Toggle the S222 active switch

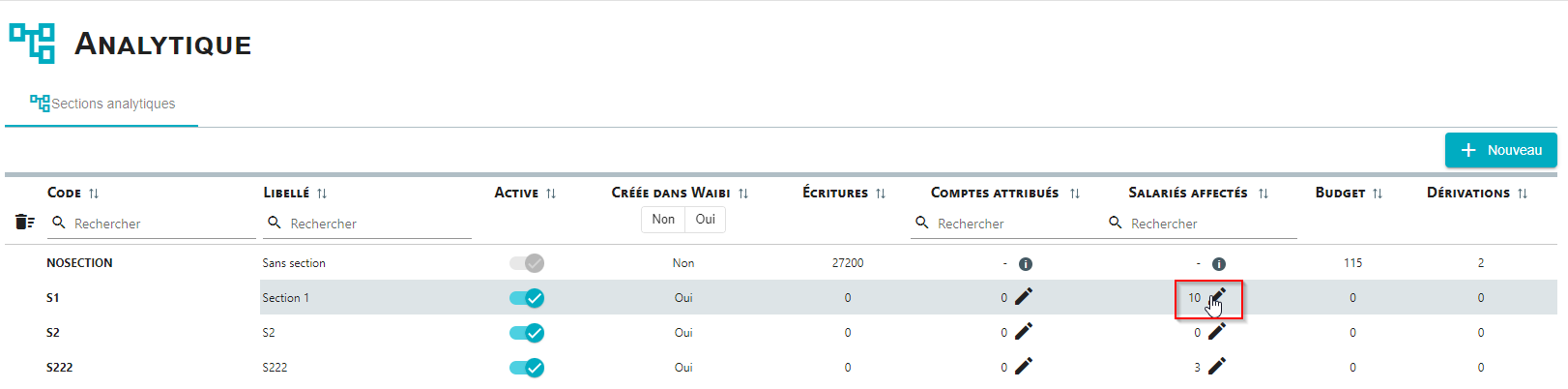(527, 368)
